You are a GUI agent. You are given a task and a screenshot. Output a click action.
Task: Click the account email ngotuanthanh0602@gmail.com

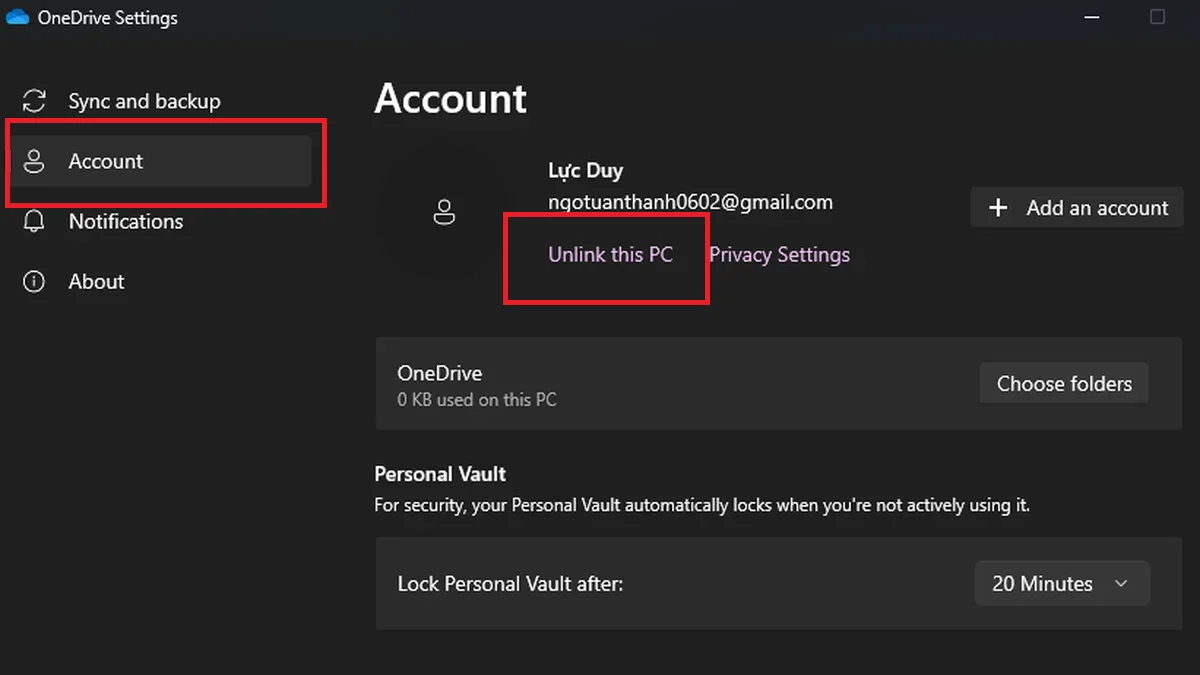point(690,202)
